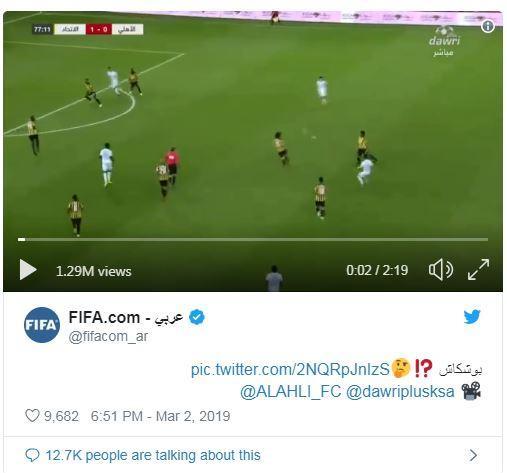Image resolution: width=507 pixels, height=473 pixels.
Task: Open tweet timestamp 6:51 PM - Mar 2, 2019
Action: point(160,416)
